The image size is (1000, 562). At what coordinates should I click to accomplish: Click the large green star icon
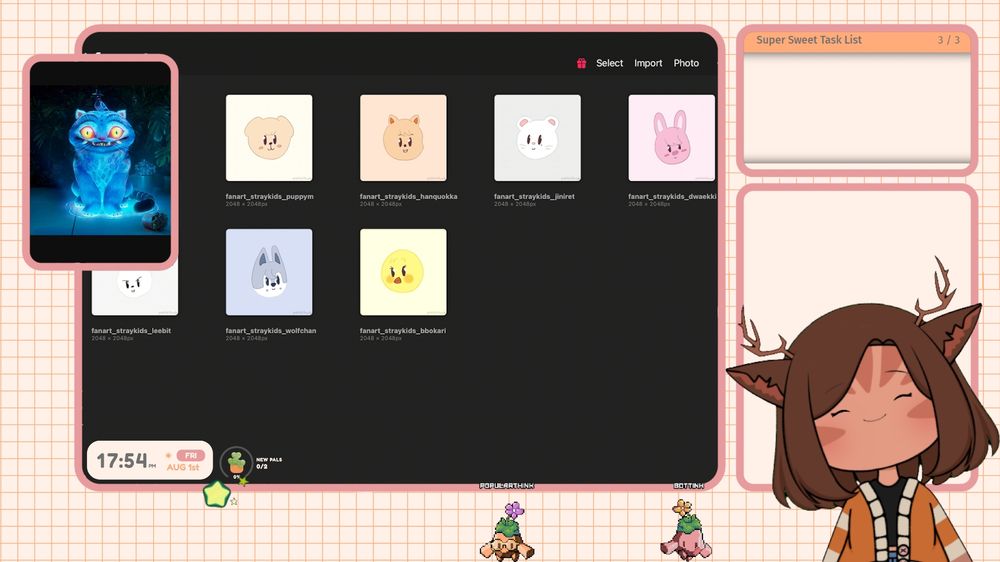click(216, 494)
